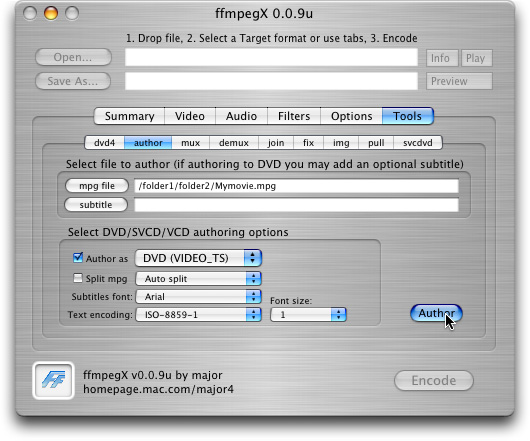530x441 pixels.
Task: Select the Filters tab
Action: pyautogui.click(x=294, y=116)
